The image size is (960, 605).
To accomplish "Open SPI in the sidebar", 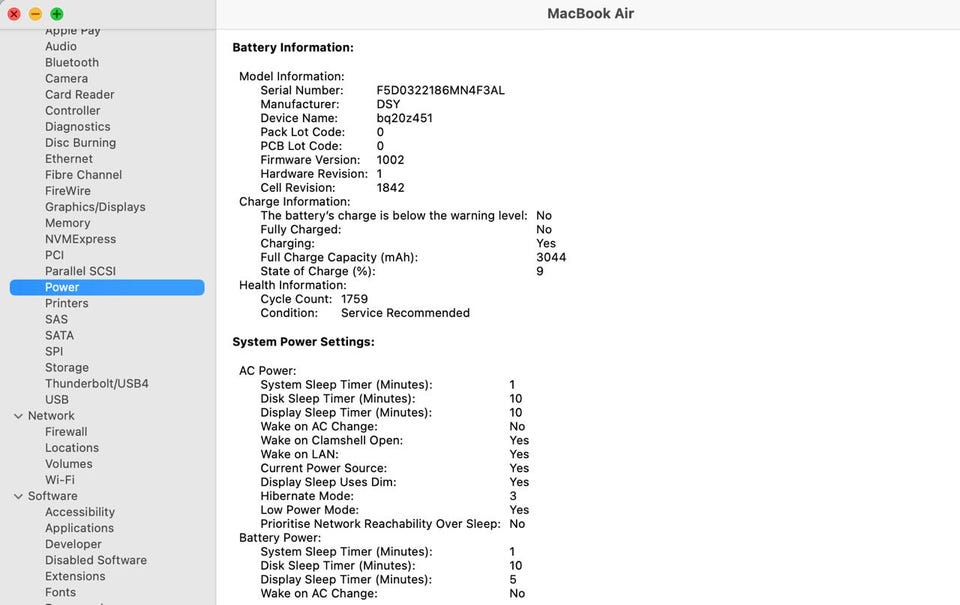I will tap(54, 351).
